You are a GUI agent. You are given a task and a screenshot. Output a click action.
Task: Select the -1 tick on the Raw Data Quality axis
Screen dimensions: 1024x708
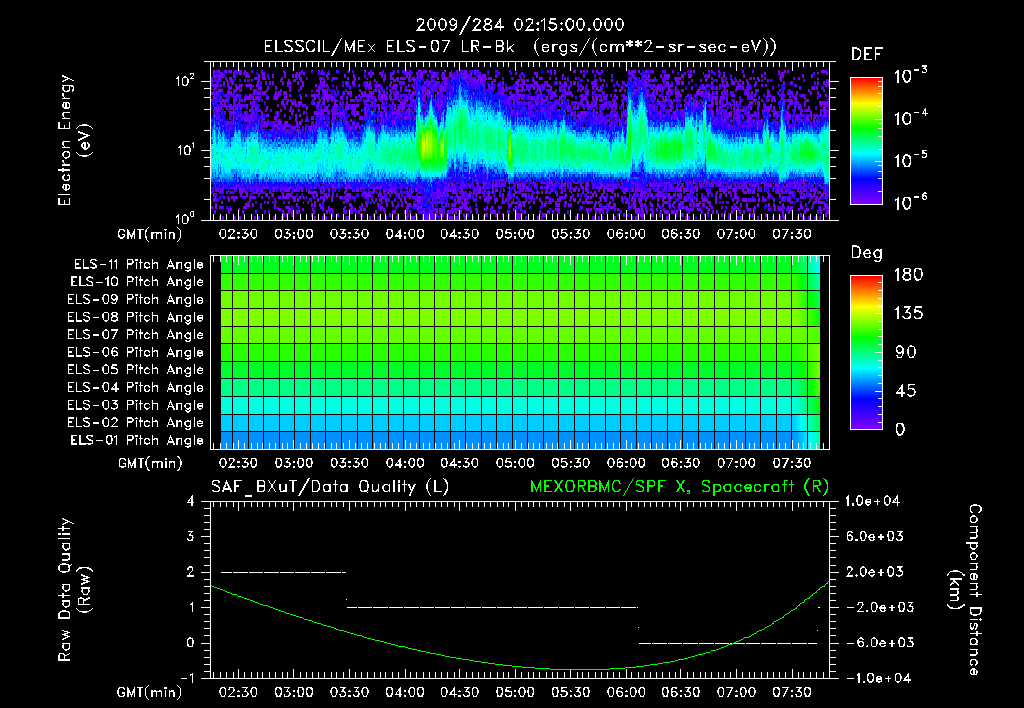[187, 678]
